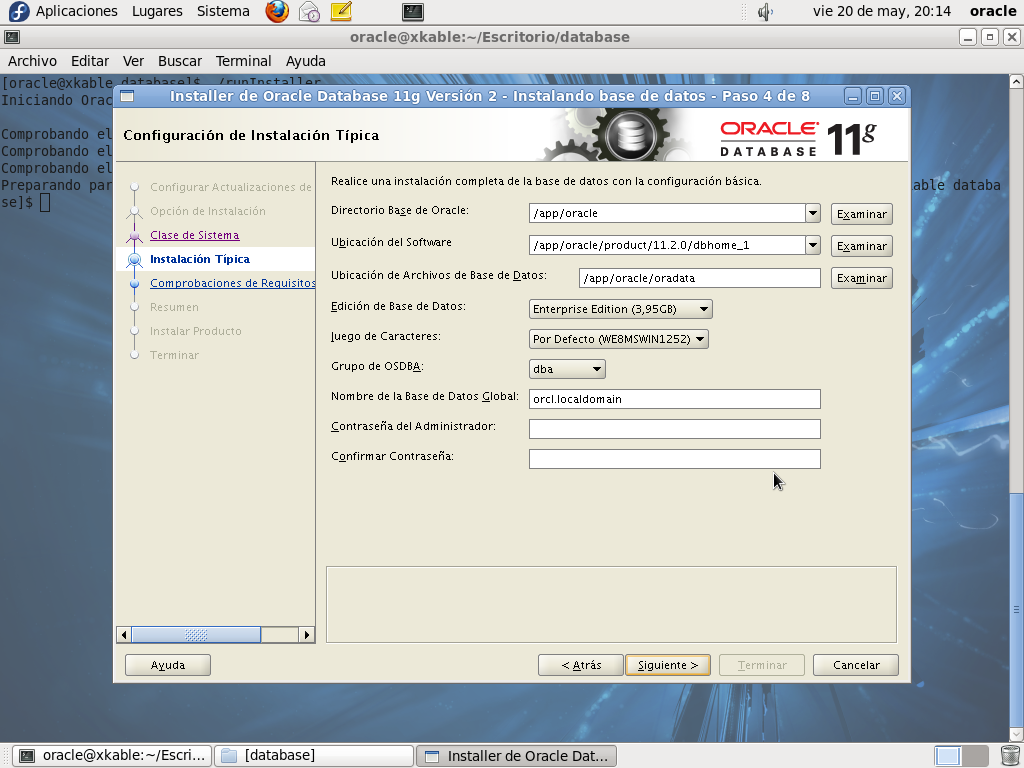Click 'Instalar Producto' step text

click(196, 331)
